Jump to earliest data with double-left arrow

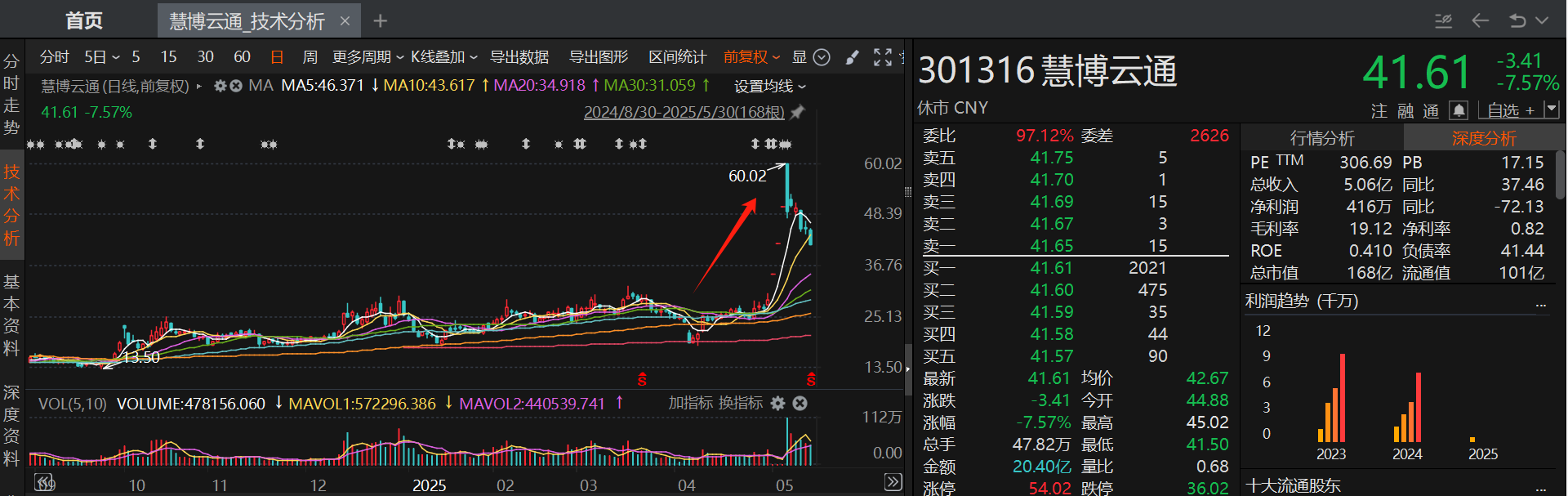tap(43, 482)
